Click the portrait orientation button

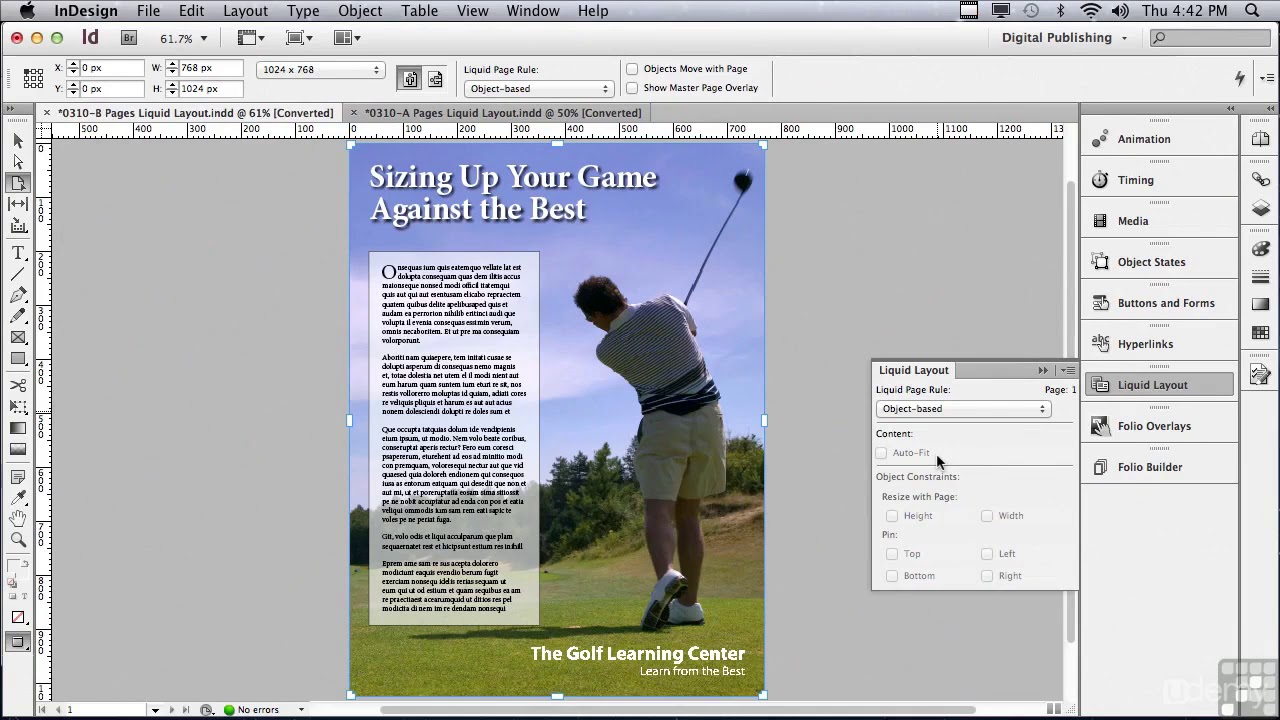pos(411,79)
